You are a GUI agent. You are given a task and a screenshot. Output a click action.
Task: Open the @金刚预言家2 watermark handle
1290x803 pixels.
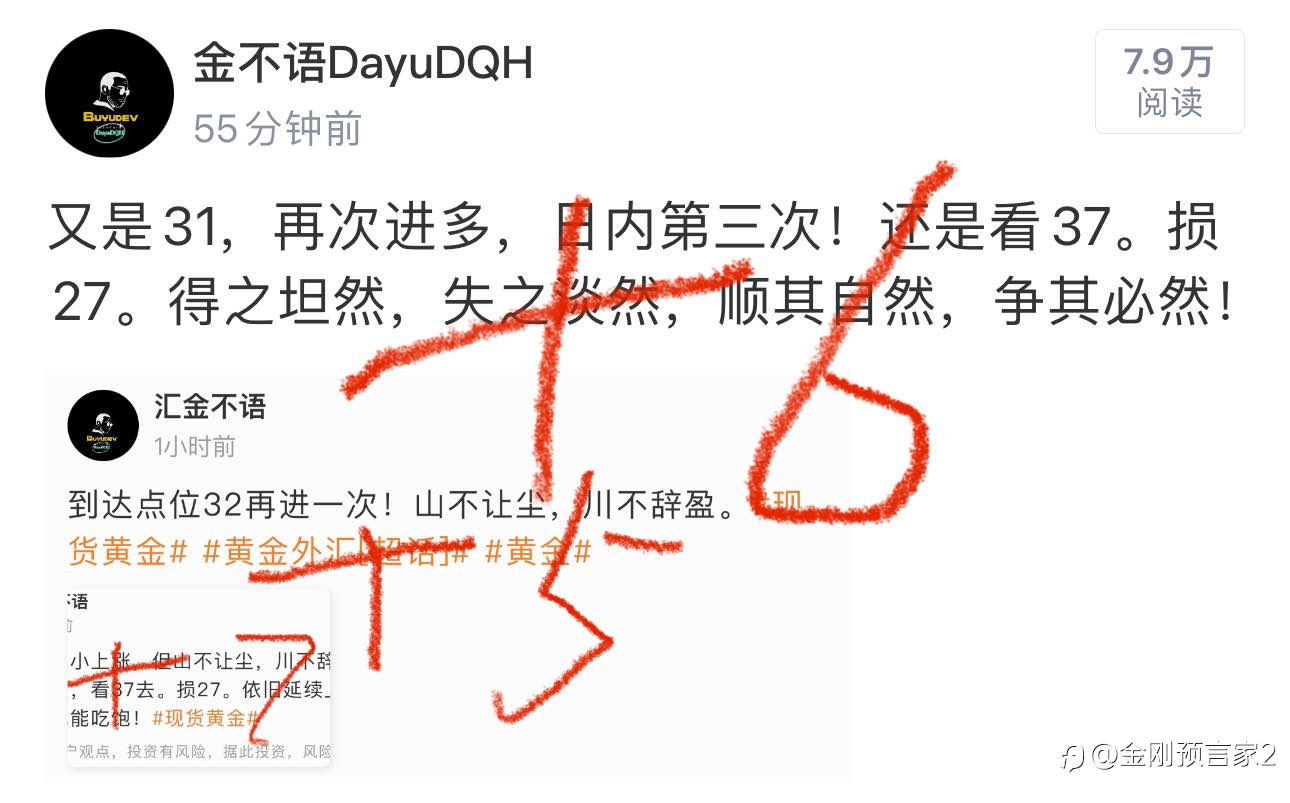[1184, 755]
